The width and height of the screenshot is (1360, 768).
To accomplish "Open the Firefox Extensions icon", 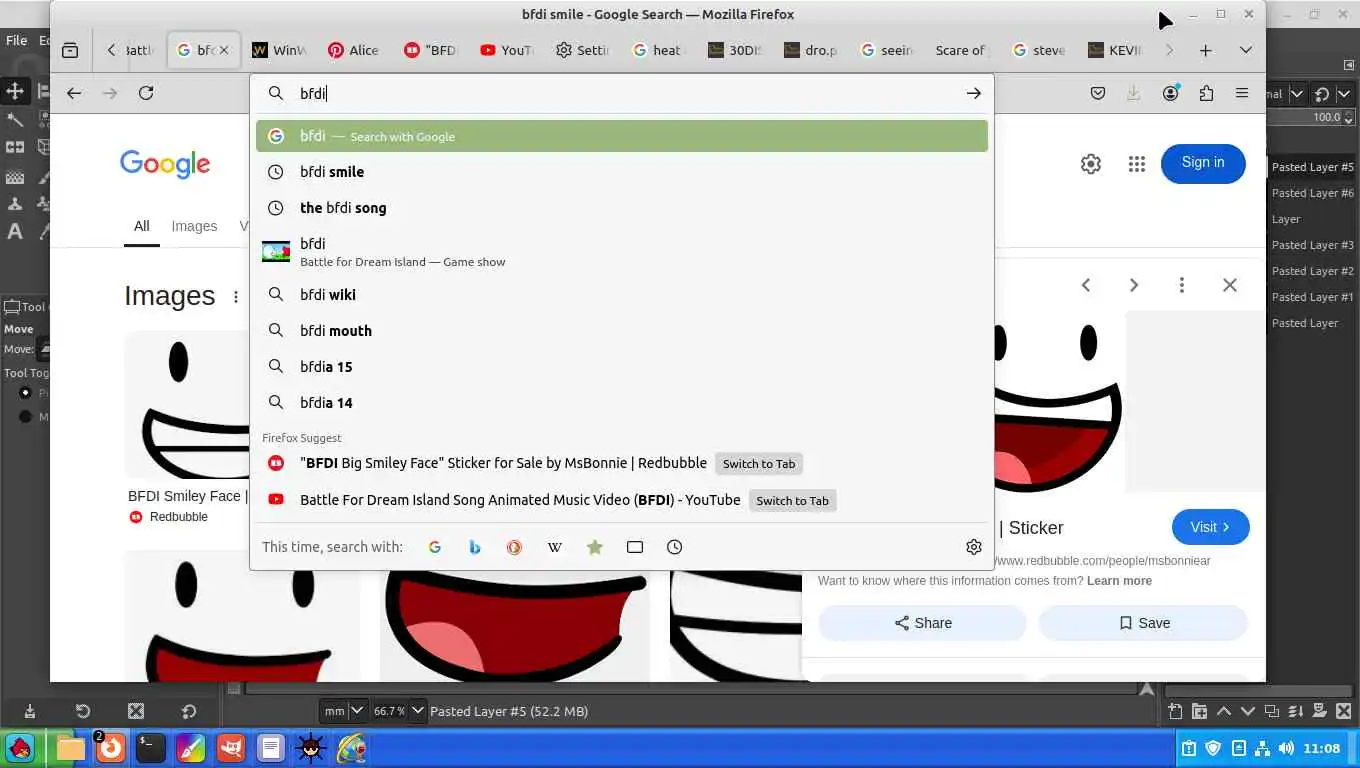I will point(1206,93).
